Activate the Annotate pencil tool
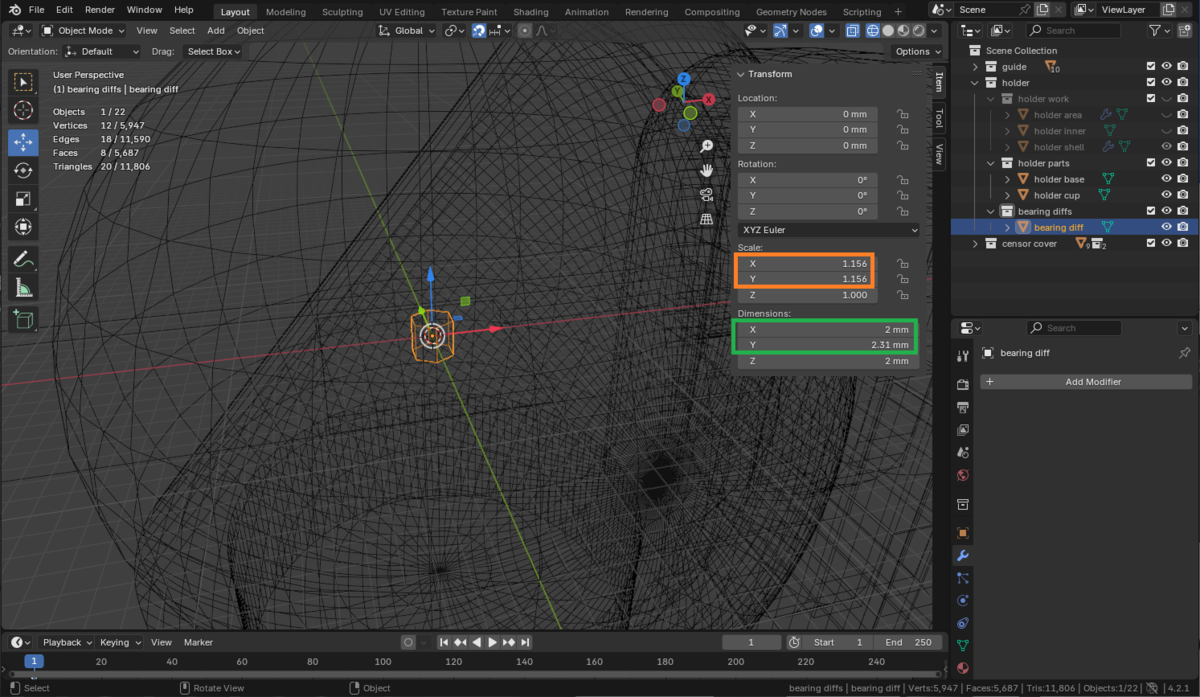This screenshot has height=697, width=1200. pos(24,259)
